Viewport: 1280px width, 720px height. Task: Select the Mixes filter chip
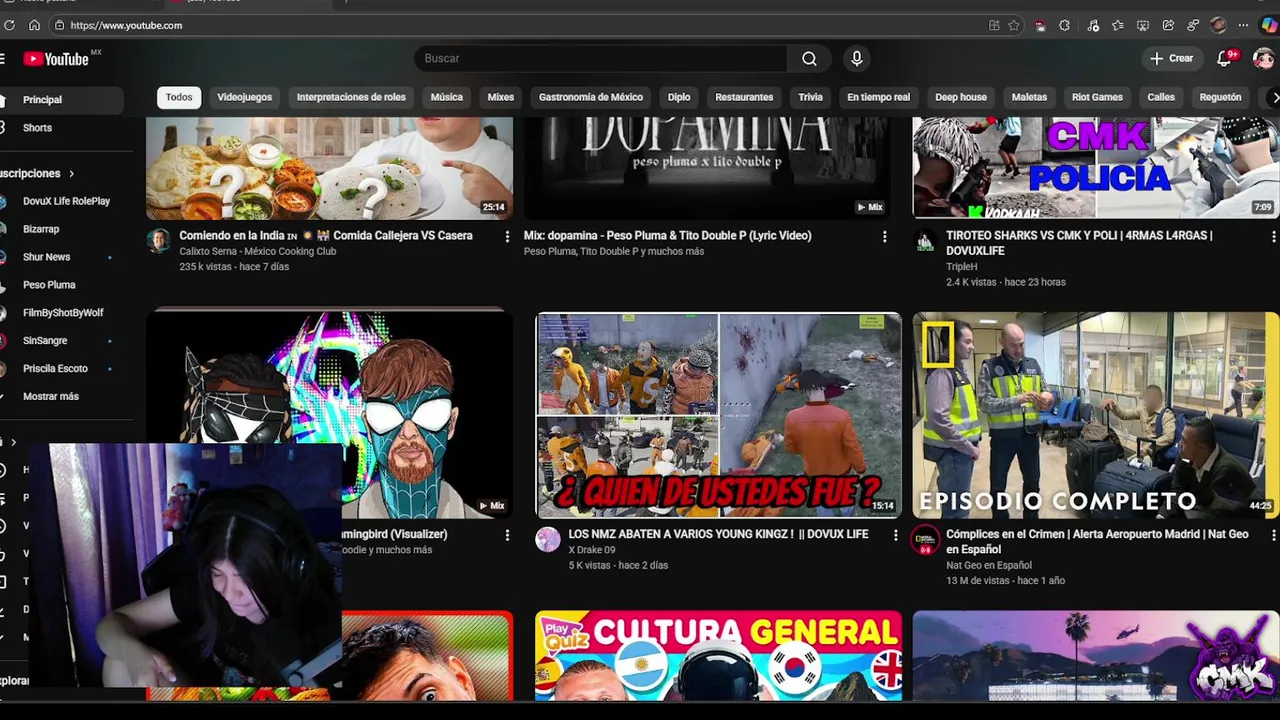(x=500, y=97)
